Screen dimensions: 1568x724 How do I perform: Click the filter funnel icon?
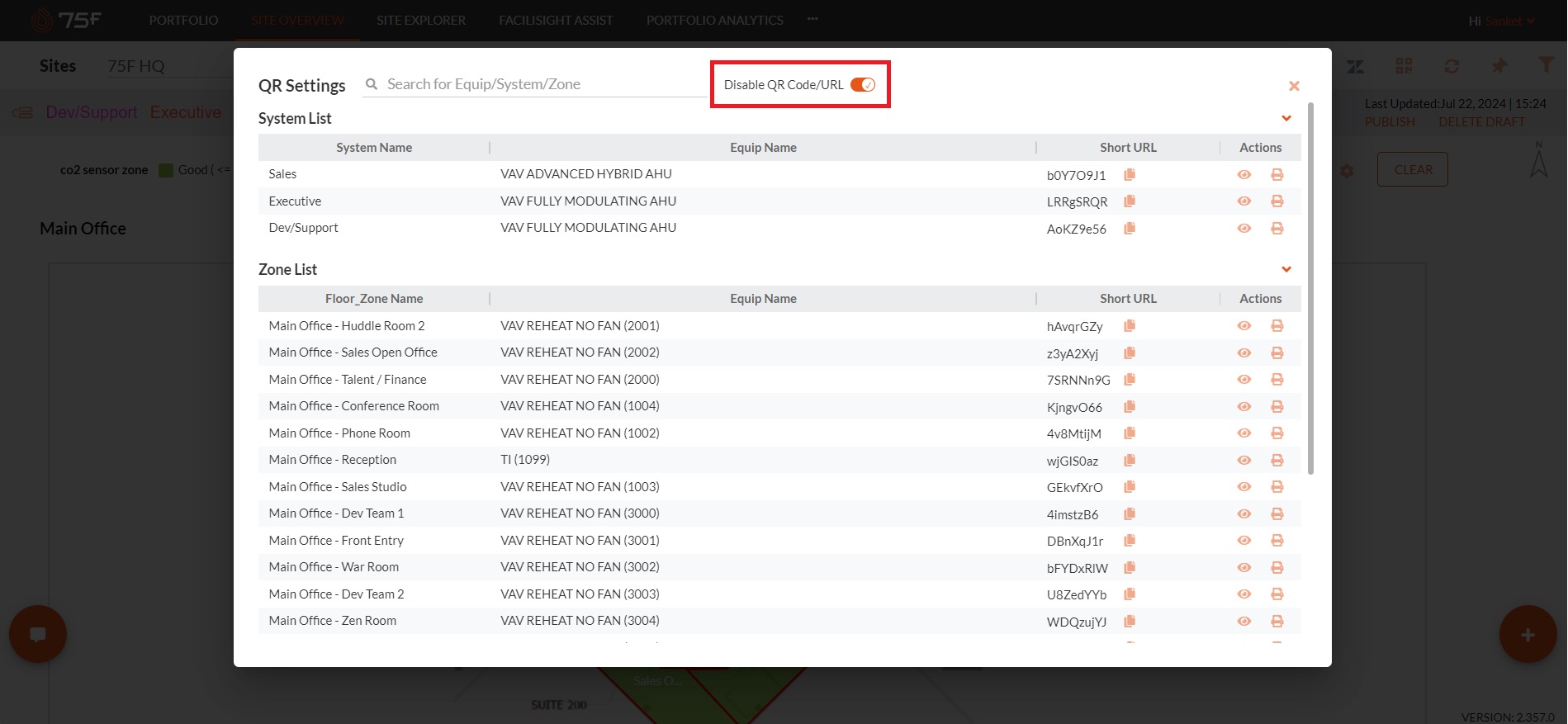click(x=1546, y=64)
